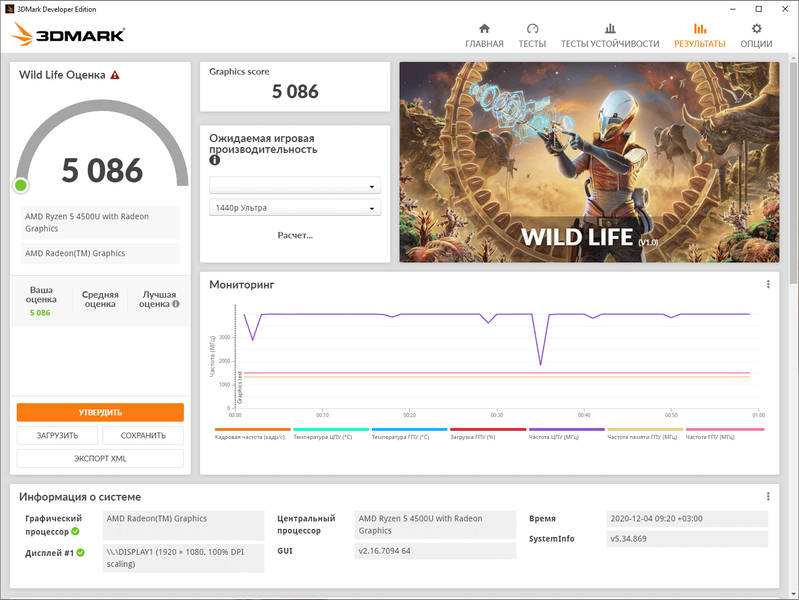The height and width of the screenshot is (600, 799).
Task: Click the Wild Life benchmark artwork
Action: (589, 162)
